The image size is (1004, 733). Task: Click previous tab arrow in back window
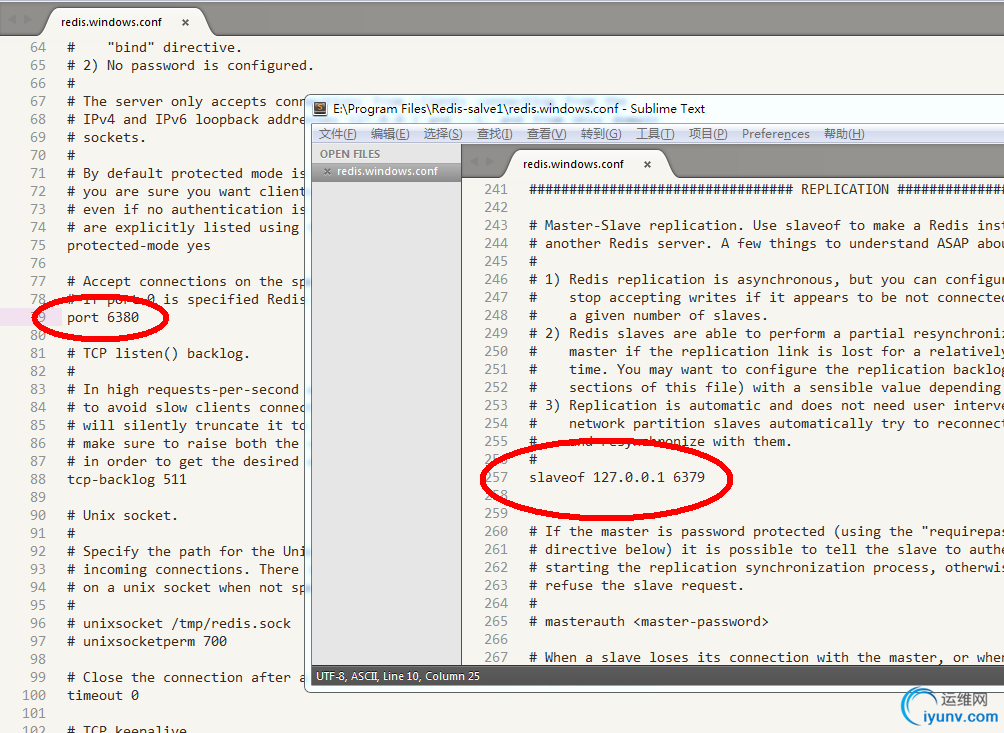point(12,20)
